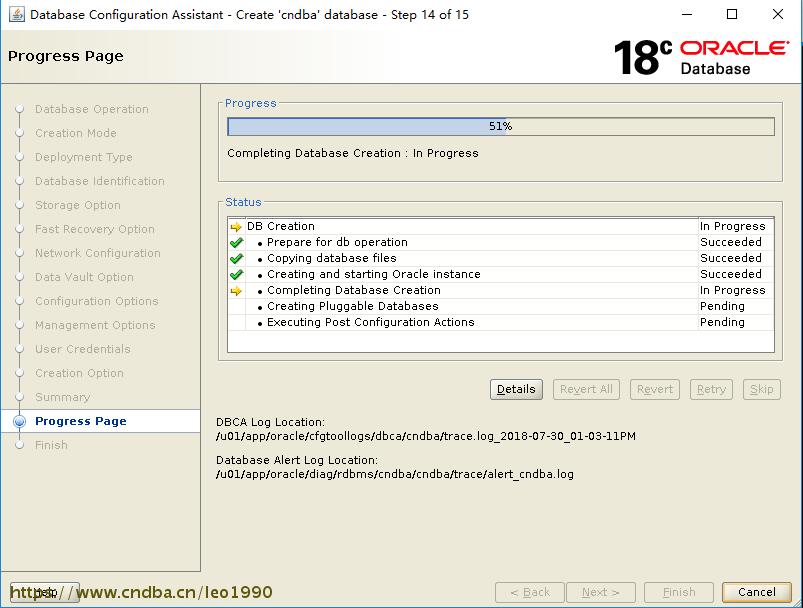
Task: Click the Finish button at the bottom
Action: (679, 592)
